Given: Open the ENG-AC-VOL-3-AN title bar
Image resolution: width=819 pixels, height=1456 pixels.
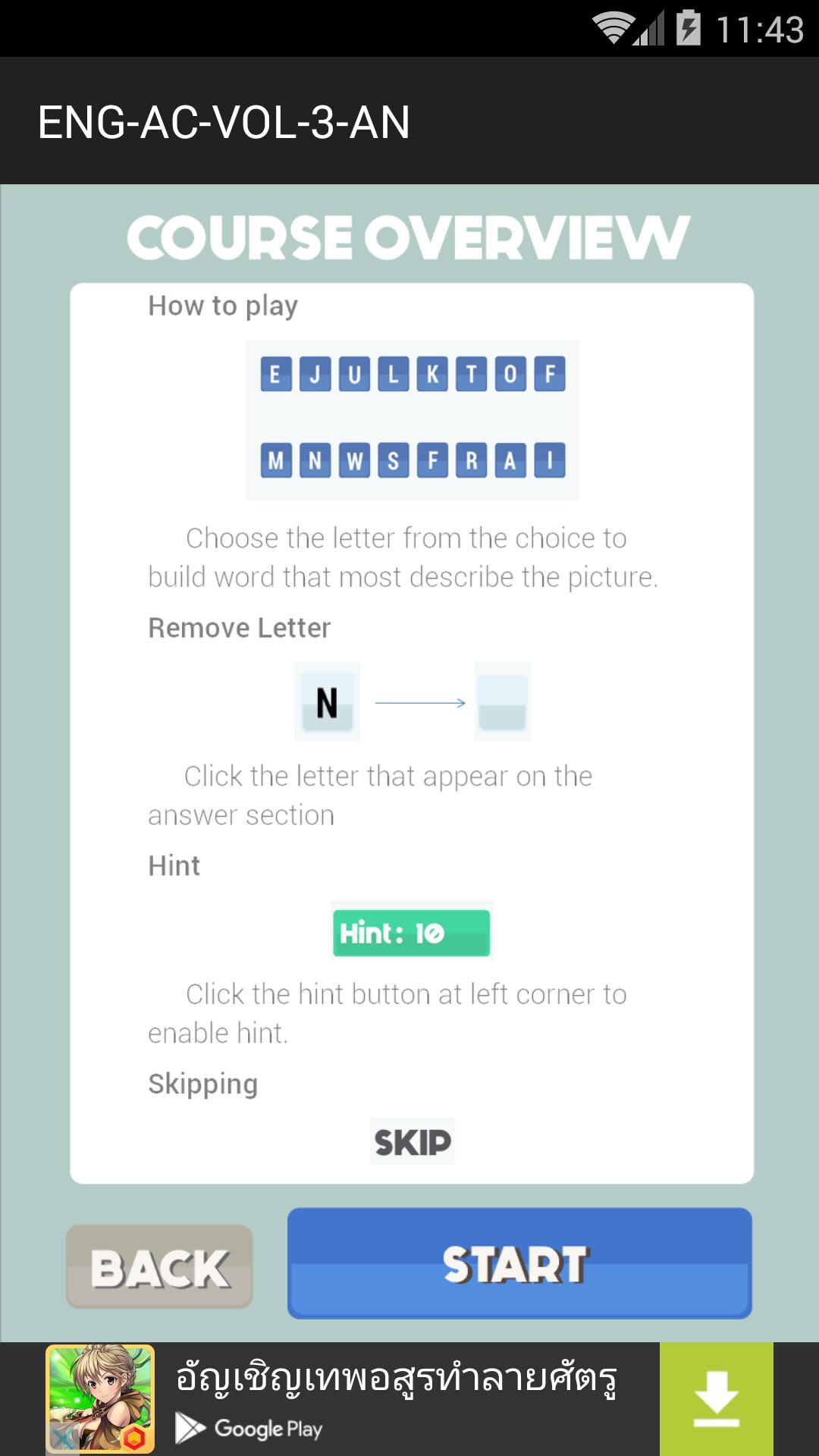Looking at the screenshot, I should (x=224, y=120).
